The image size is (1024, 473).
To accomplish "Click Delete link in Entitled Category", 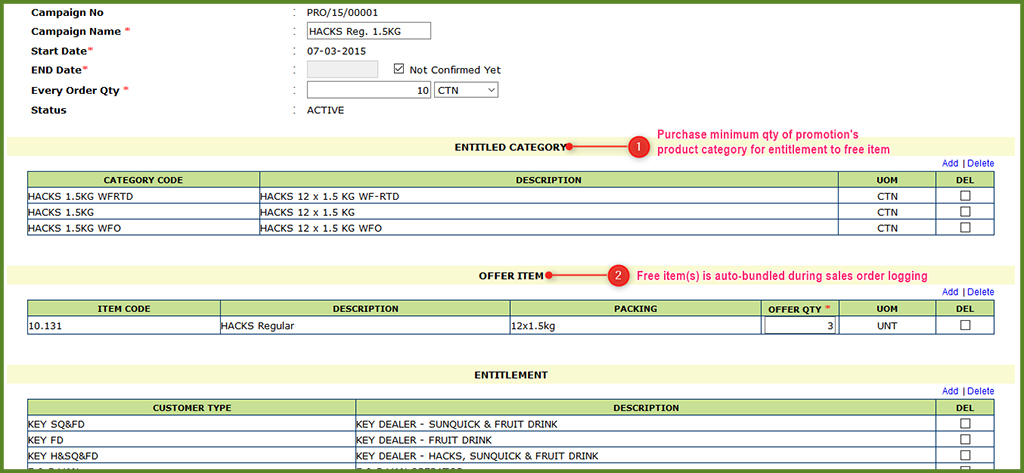I will 981,163.
